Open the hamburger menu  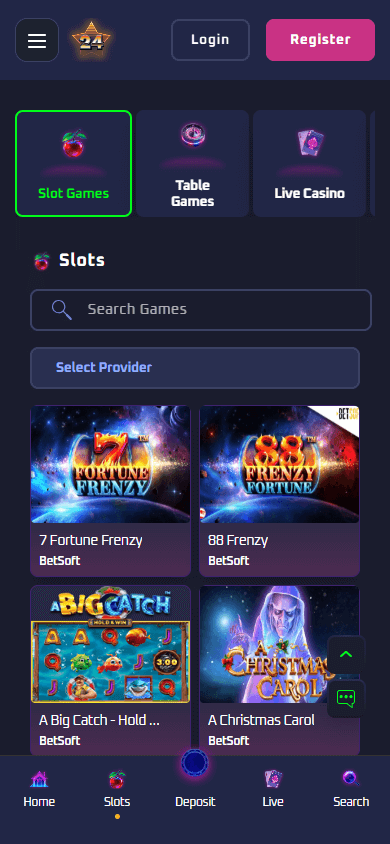tap(37, 40)
